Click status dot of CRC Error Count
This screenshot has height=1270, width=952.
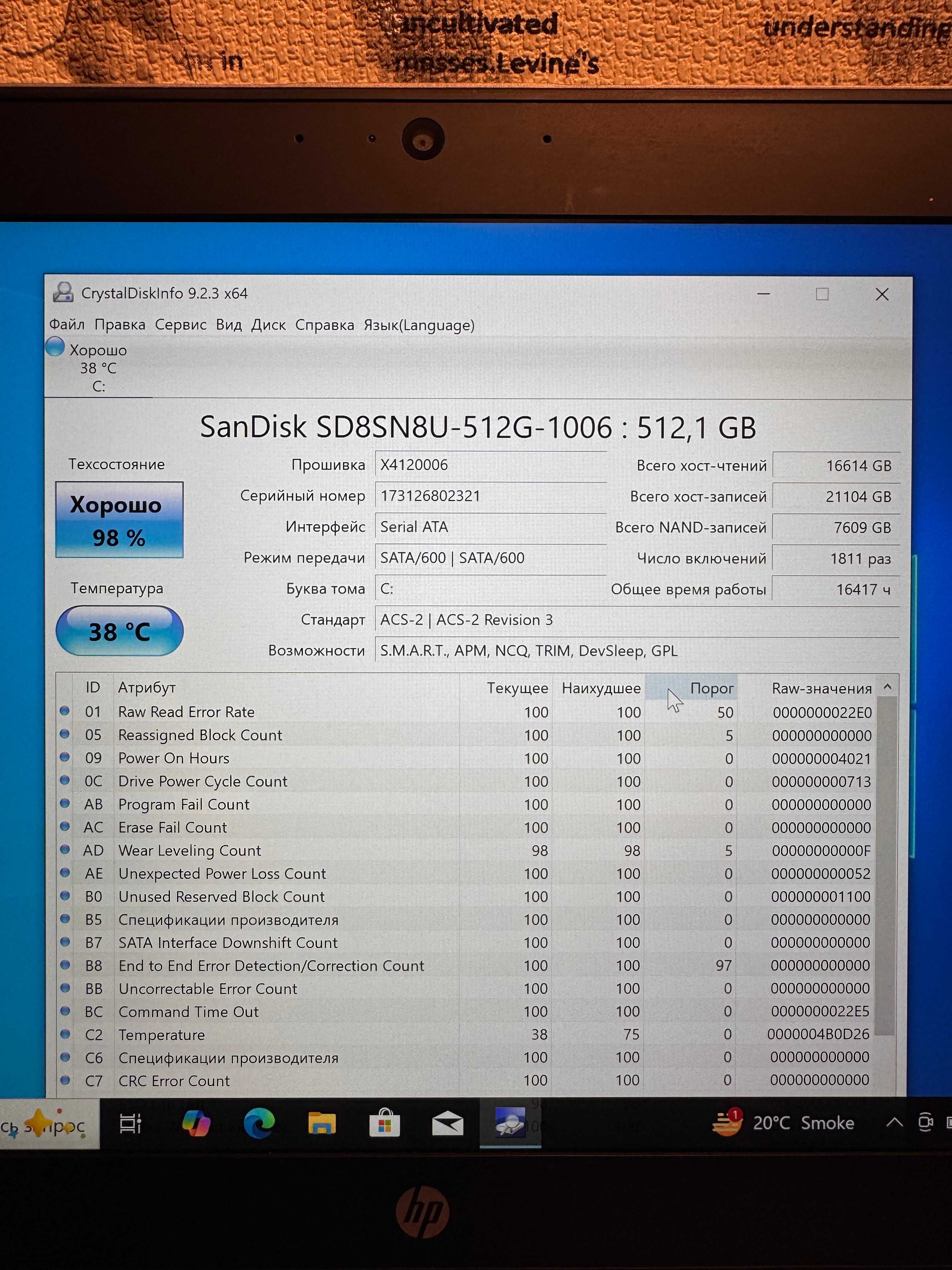coord(65,1080)
